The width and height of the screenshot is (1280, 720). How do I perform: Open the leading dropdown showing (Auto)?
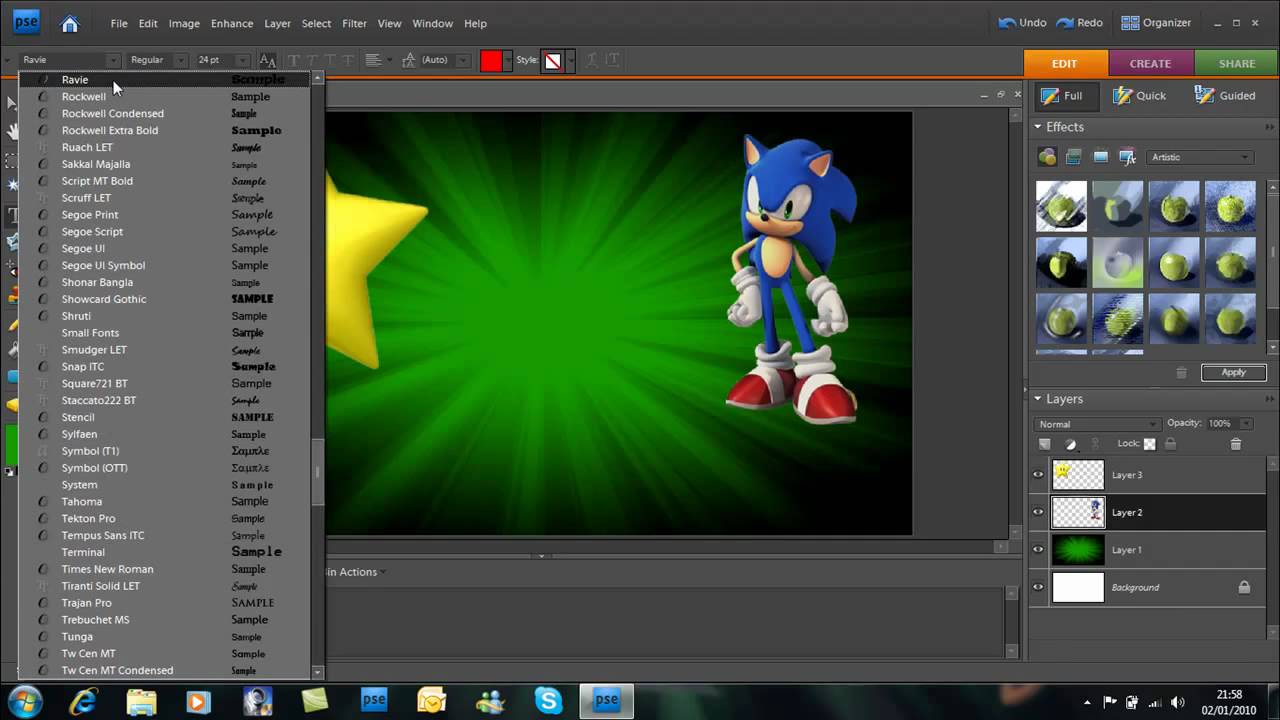(444, 60)
